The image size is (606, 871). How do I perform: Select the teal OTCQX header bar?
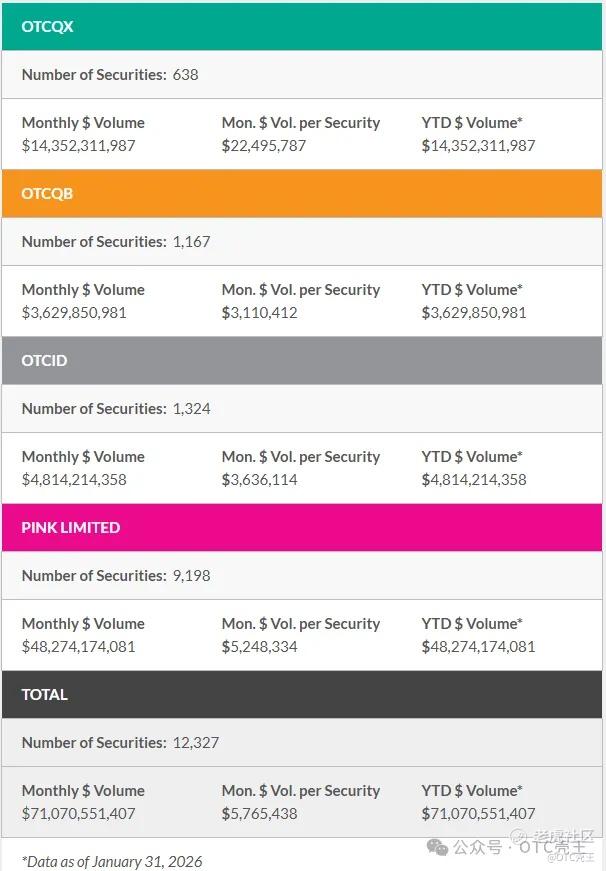pyautogui.click(x=302, y=27)
